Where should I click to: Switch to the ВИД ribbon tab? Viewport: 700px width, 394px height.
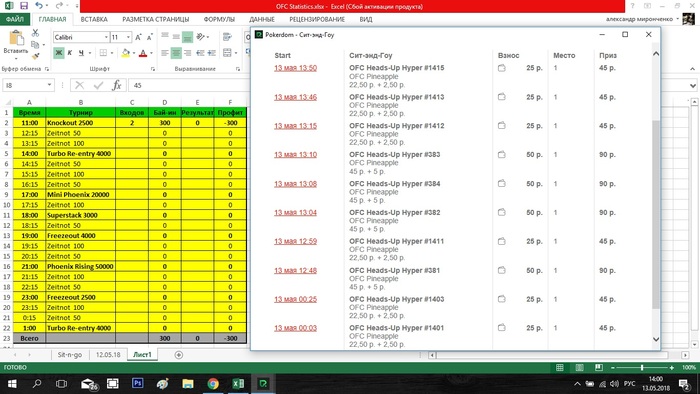(x=366, y=19)
